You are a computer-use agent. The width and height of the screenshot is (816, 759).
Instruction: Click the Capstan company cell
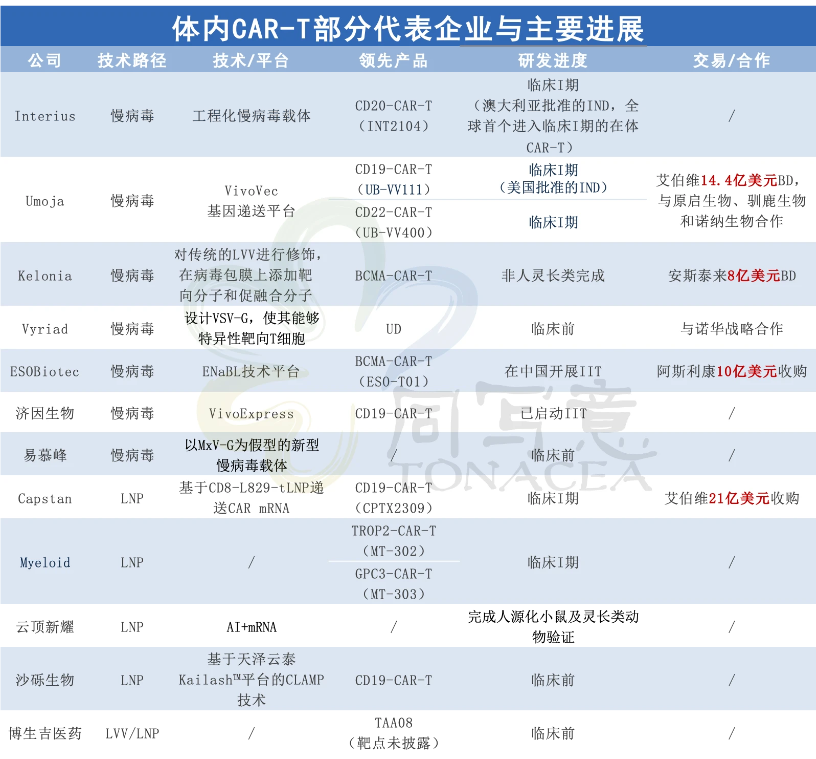click(x=45, y=499)
